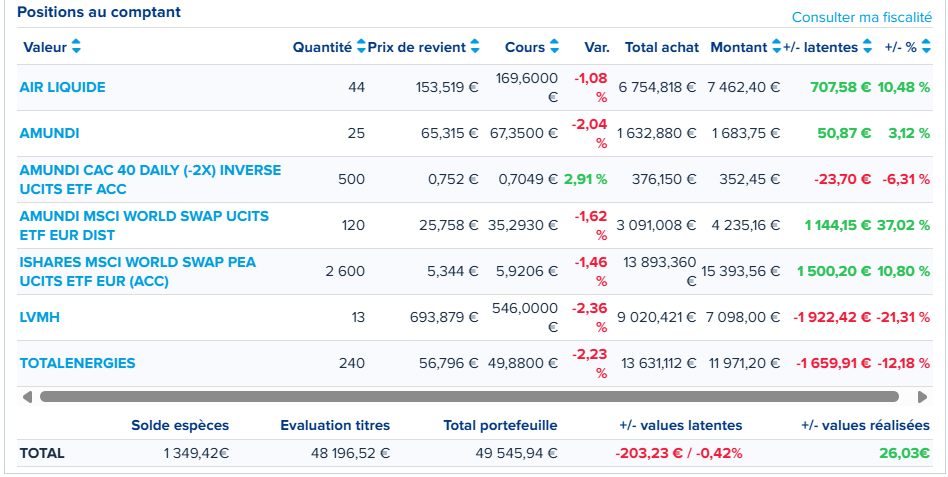Viewport: 948px width, 477px height.
Task: Click the TOTALENERGIES stock name
Action: [77, 364]
